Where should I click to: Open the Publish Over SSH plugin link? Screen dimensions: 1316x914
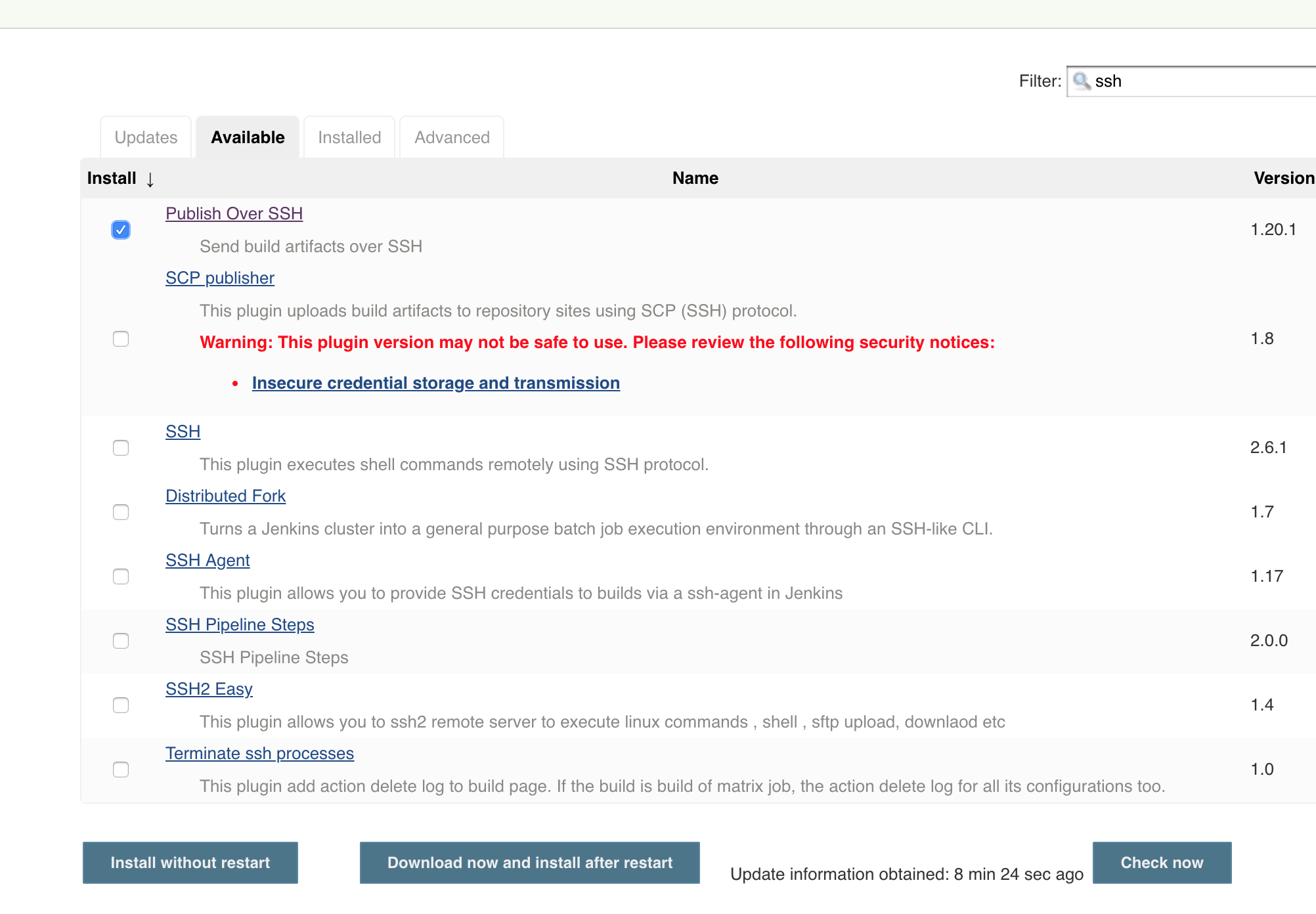click(234, 213)
